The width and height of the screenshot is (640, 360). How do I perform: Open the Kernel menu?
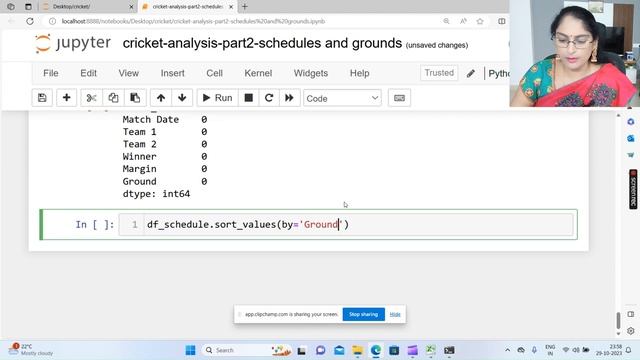click(x=258, y=73)
